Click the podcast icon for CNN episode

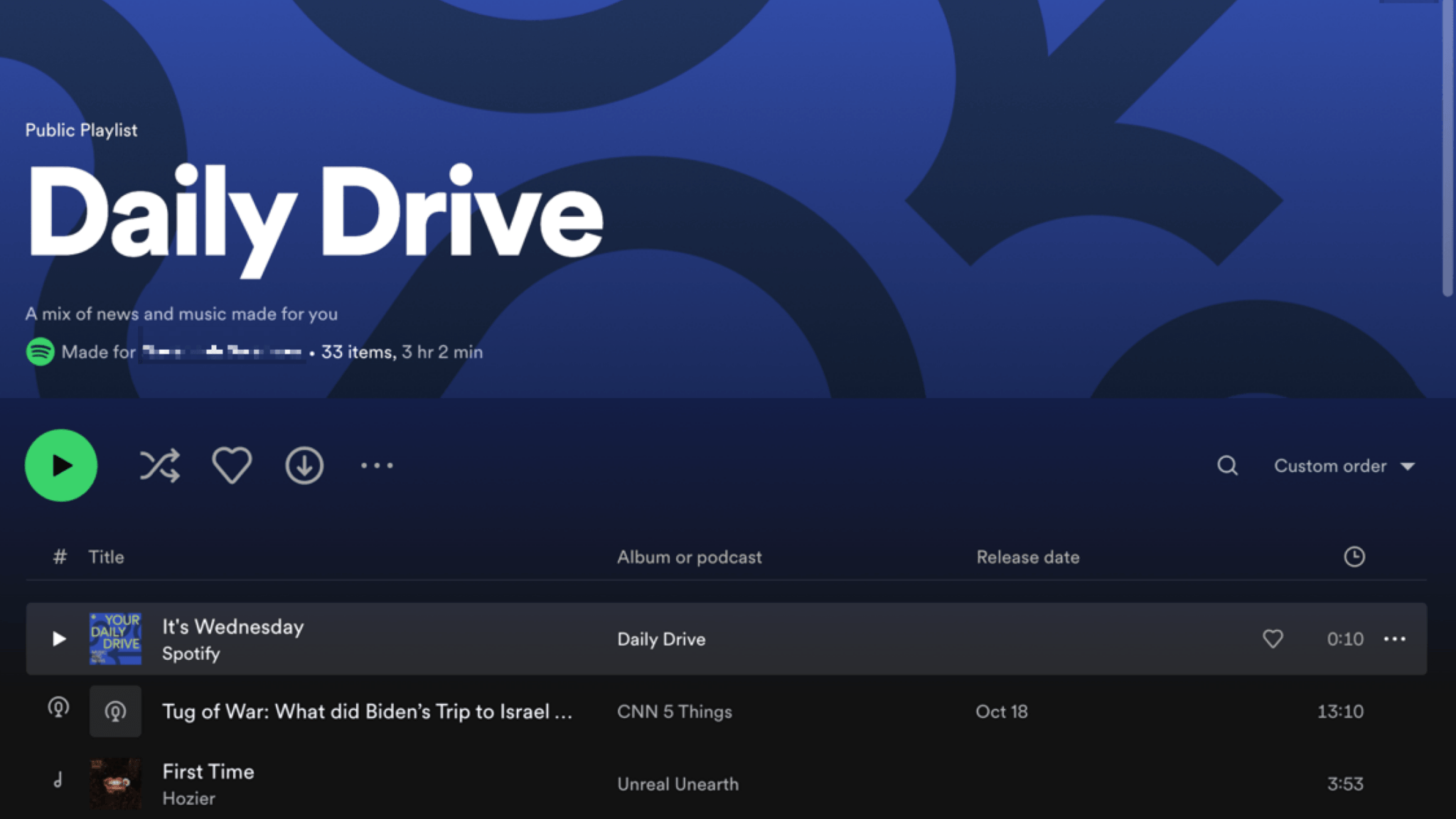pos(115,712)
